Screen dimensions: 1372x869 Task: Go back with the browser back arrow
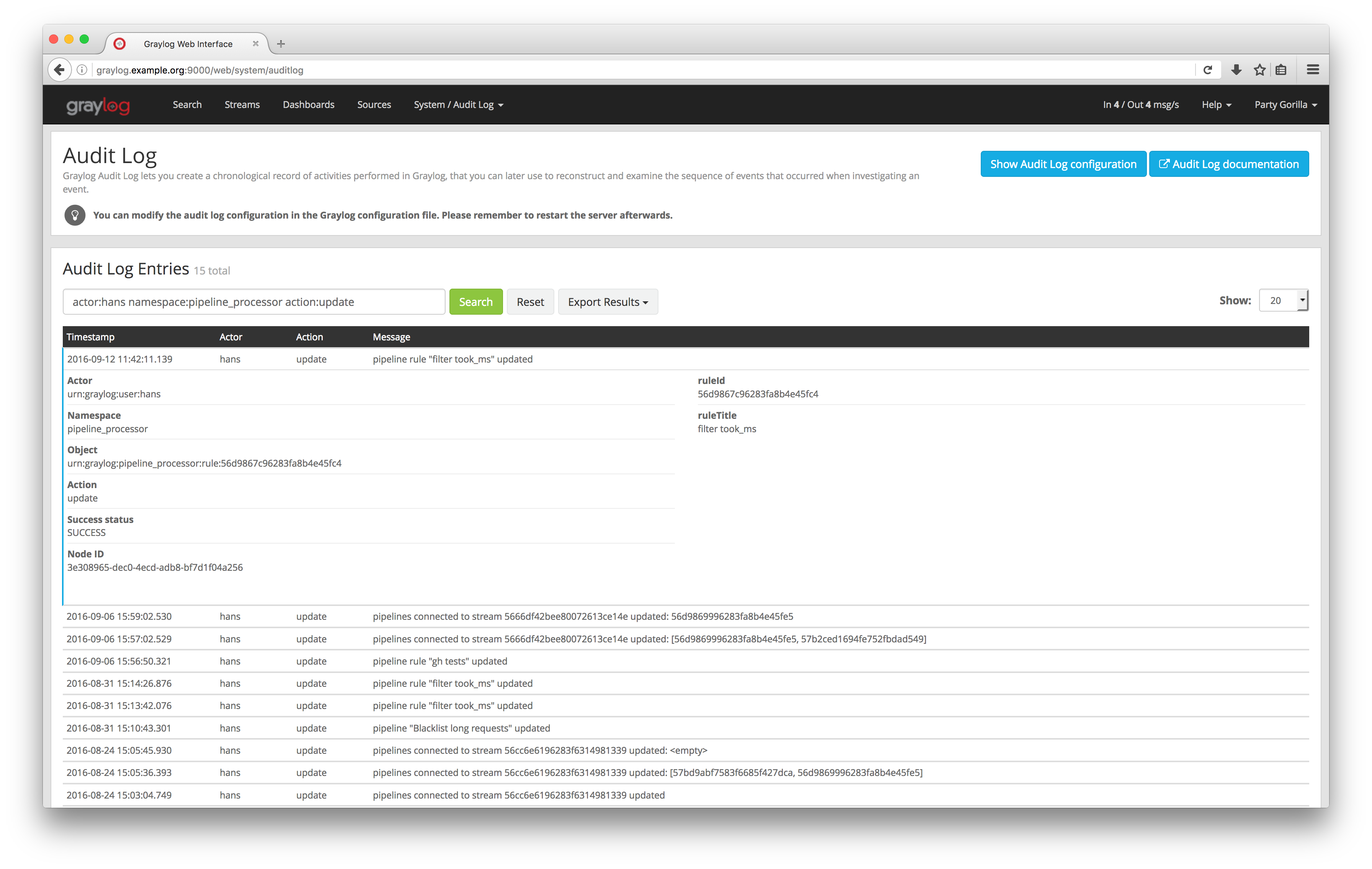[59, 70]
